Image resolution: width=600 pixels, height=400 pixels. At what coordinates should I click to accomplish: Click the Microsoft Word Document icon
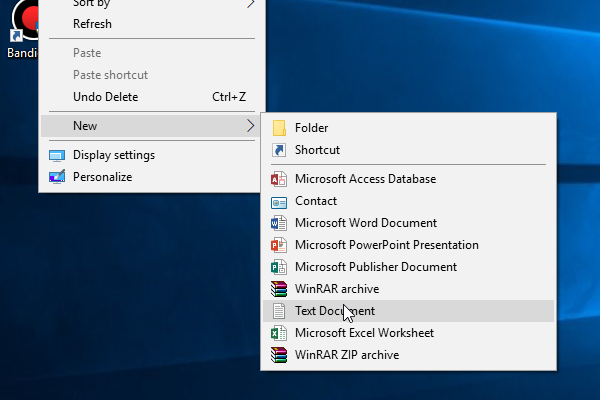[x=279, y=224]
